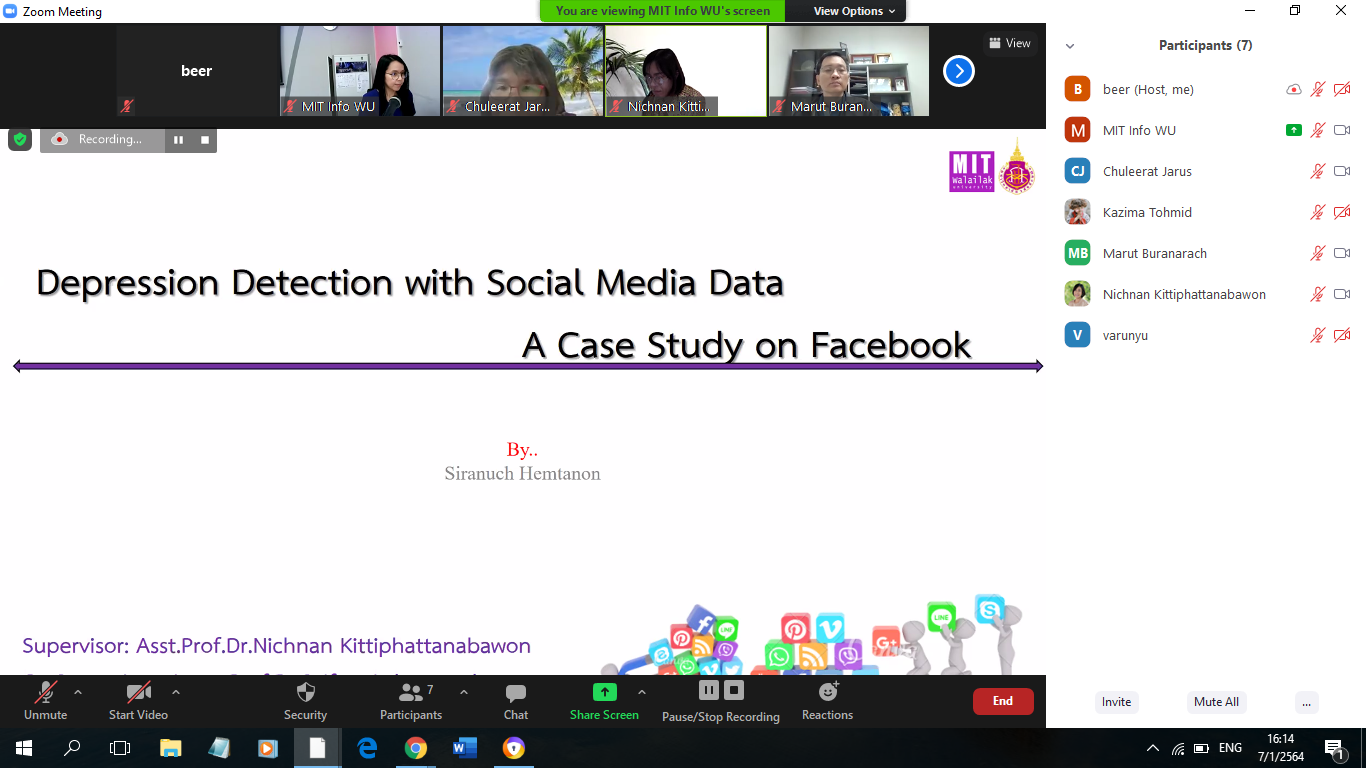Toggle the video icon for beer participant
1366x768 pixels.
pyautogui.click(x=1342, y=90)
